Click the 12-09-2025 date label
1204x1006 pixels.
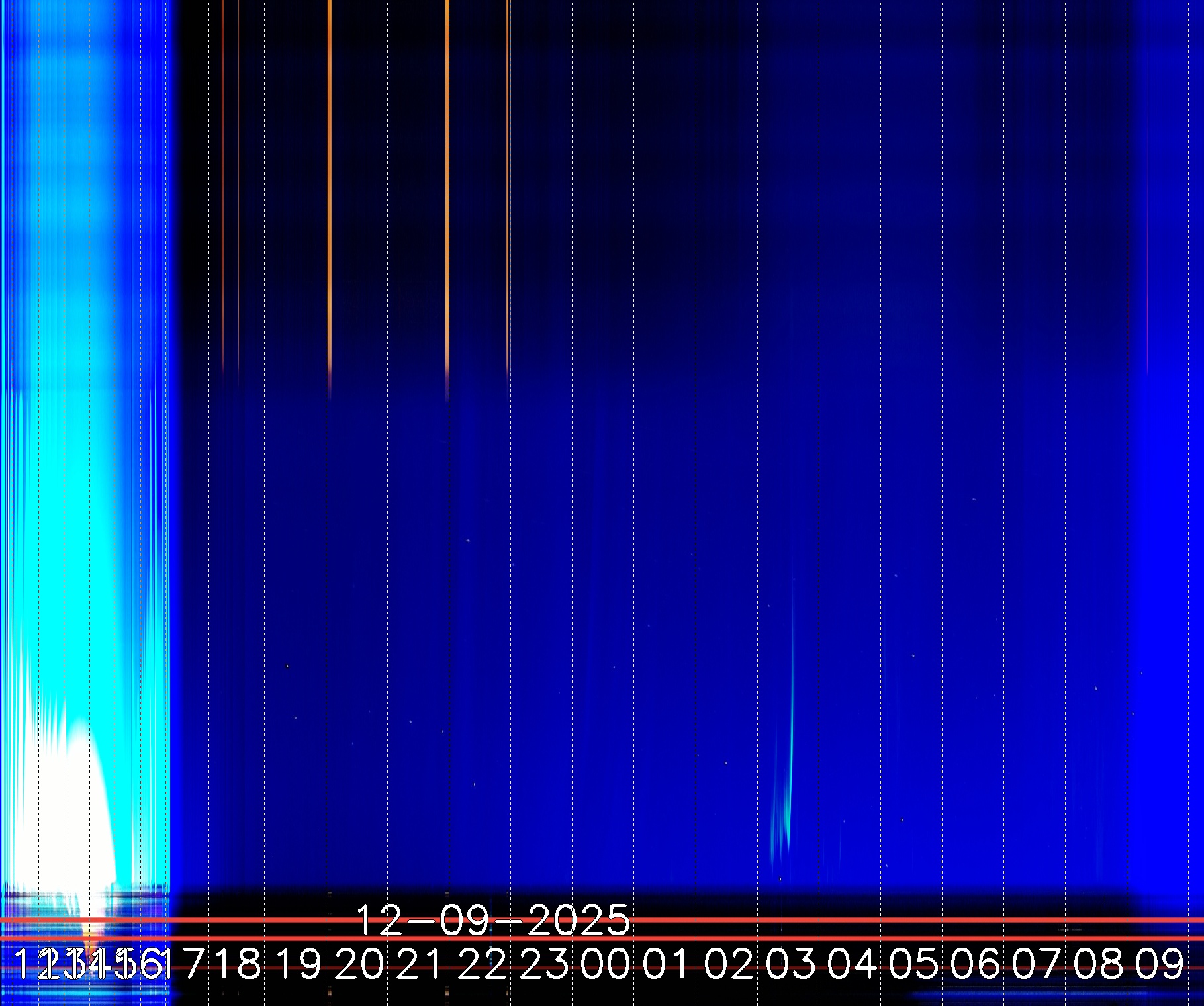click(493, 920)
